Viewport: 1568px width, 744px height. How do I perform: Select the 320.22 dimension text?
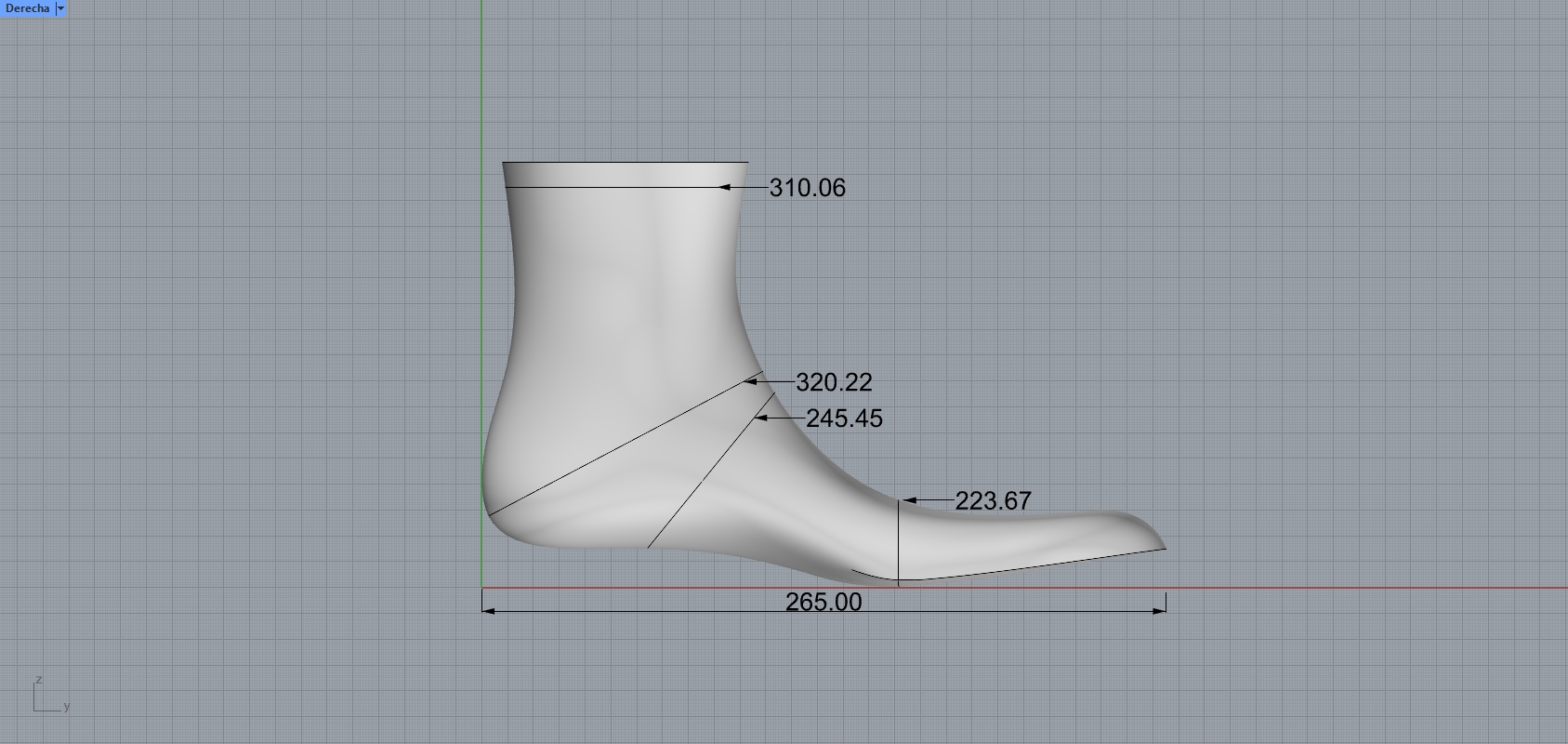(834, 382)
